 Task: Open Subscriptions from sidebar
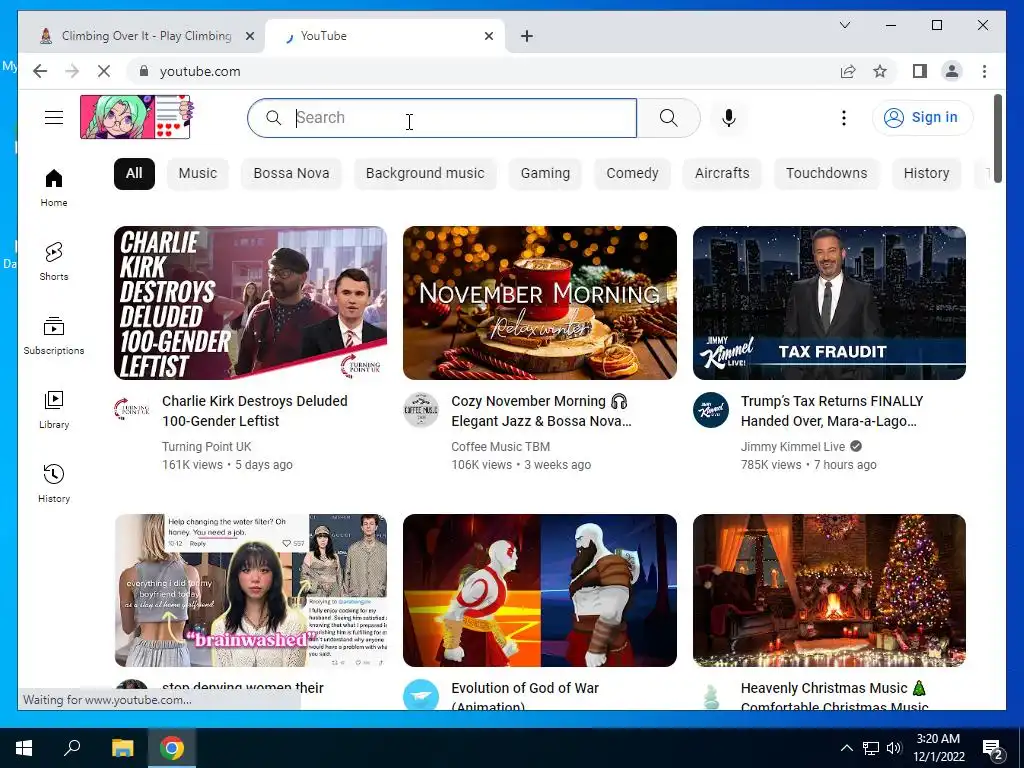click(54, 335)
